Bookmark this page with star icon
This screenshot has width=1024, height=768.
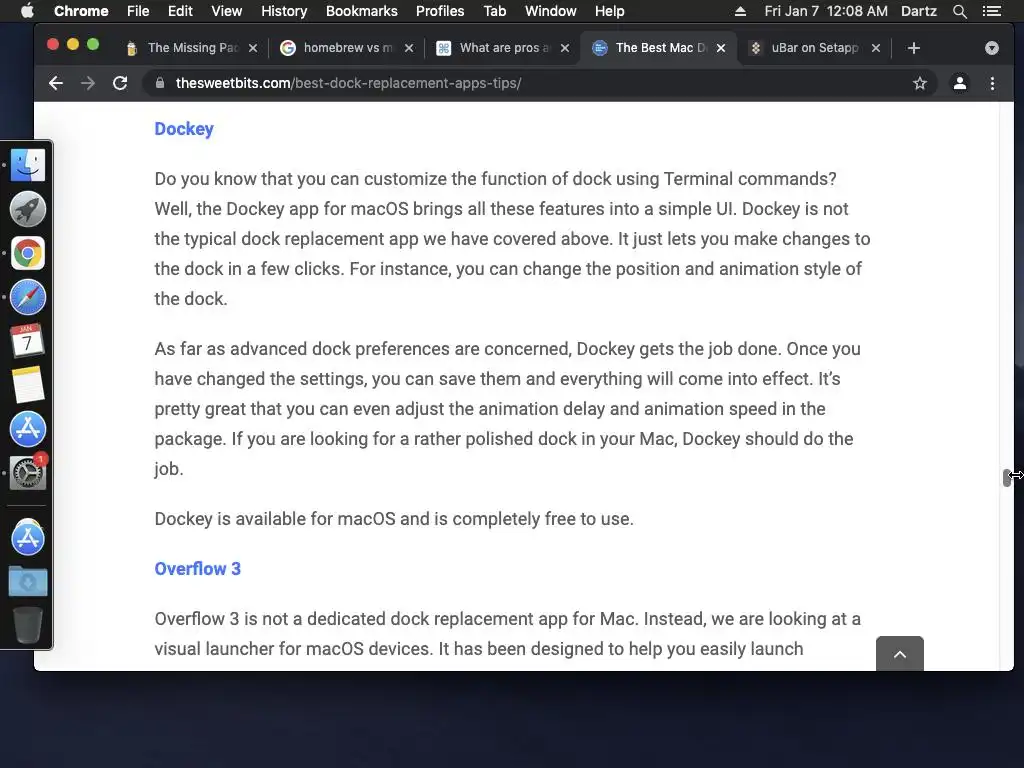tap(920, 83)
